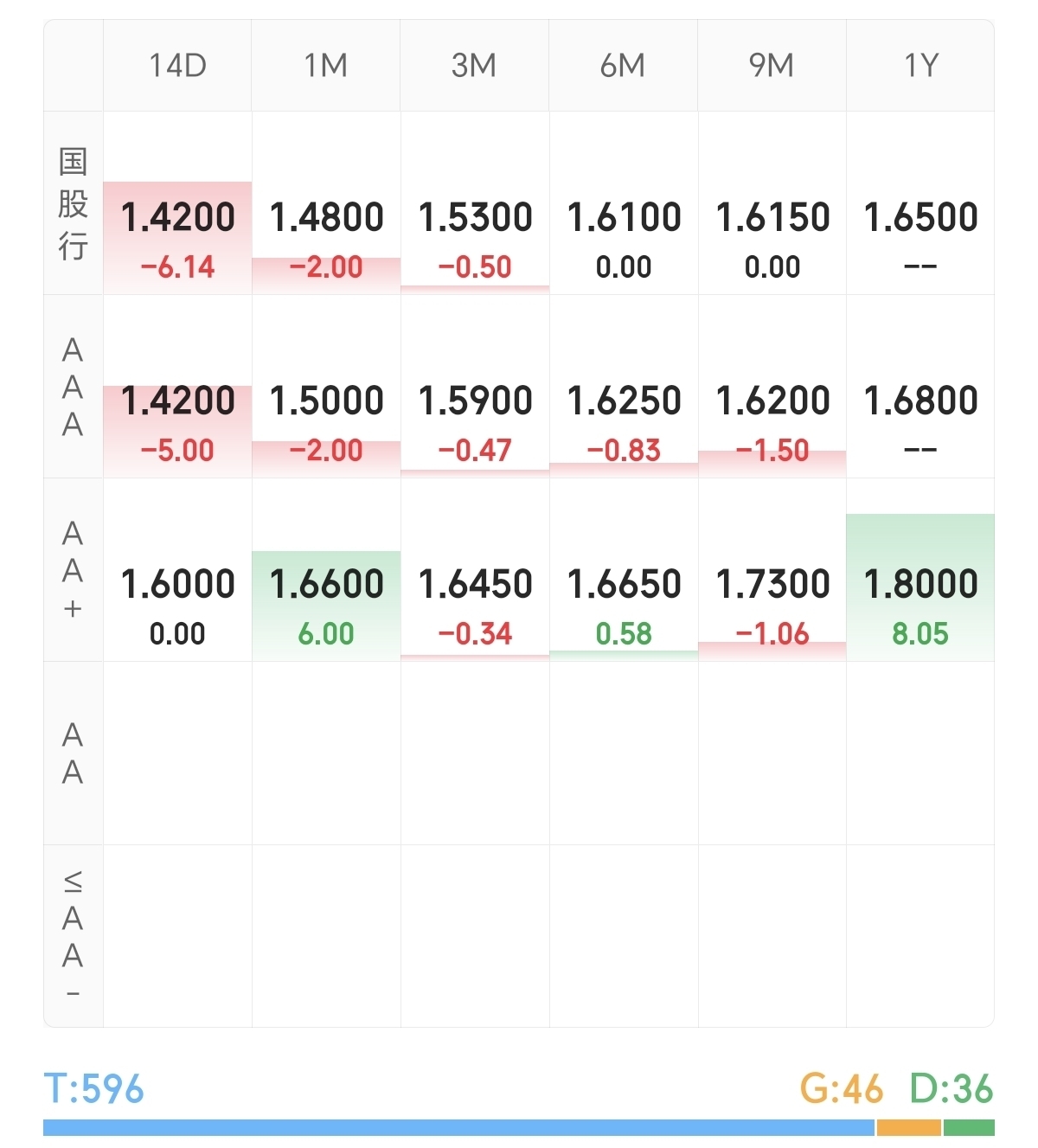Click the 1Y tenor header
Screen dimensions: 1038x1148
pos(920,66)
